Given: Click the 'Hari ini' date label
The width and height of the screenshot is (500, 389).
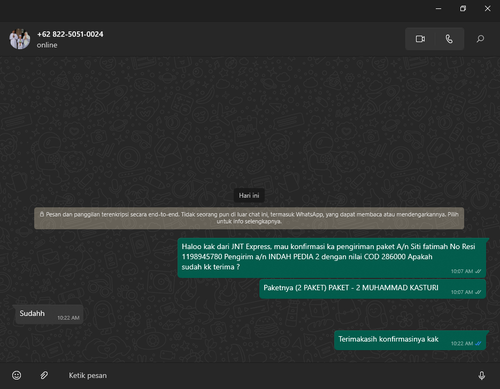Looking at the screenshot, I should [249, 196].
